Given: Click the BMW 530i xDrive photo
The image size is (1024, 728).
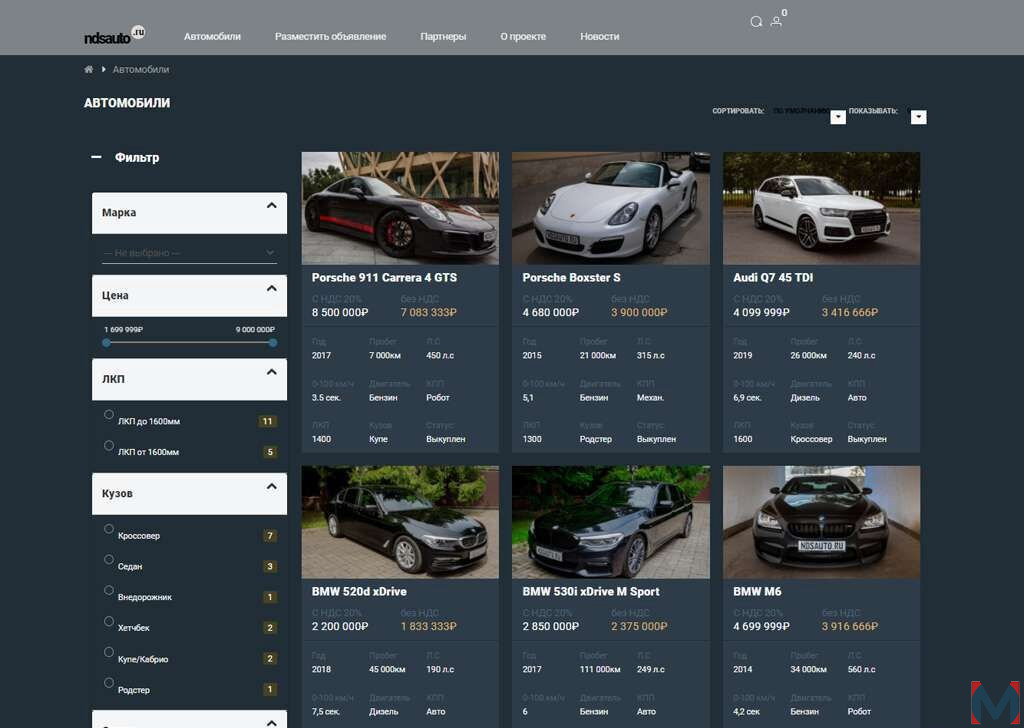Looking at the screenshot, I should point(611,522).
